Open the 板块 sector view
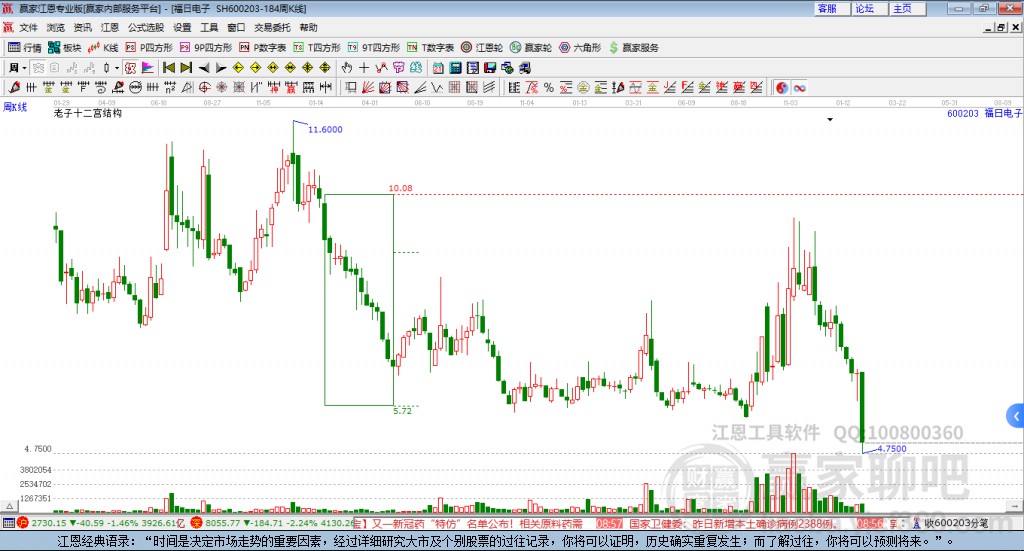The image size is (1024, 551). coord(64,48)
